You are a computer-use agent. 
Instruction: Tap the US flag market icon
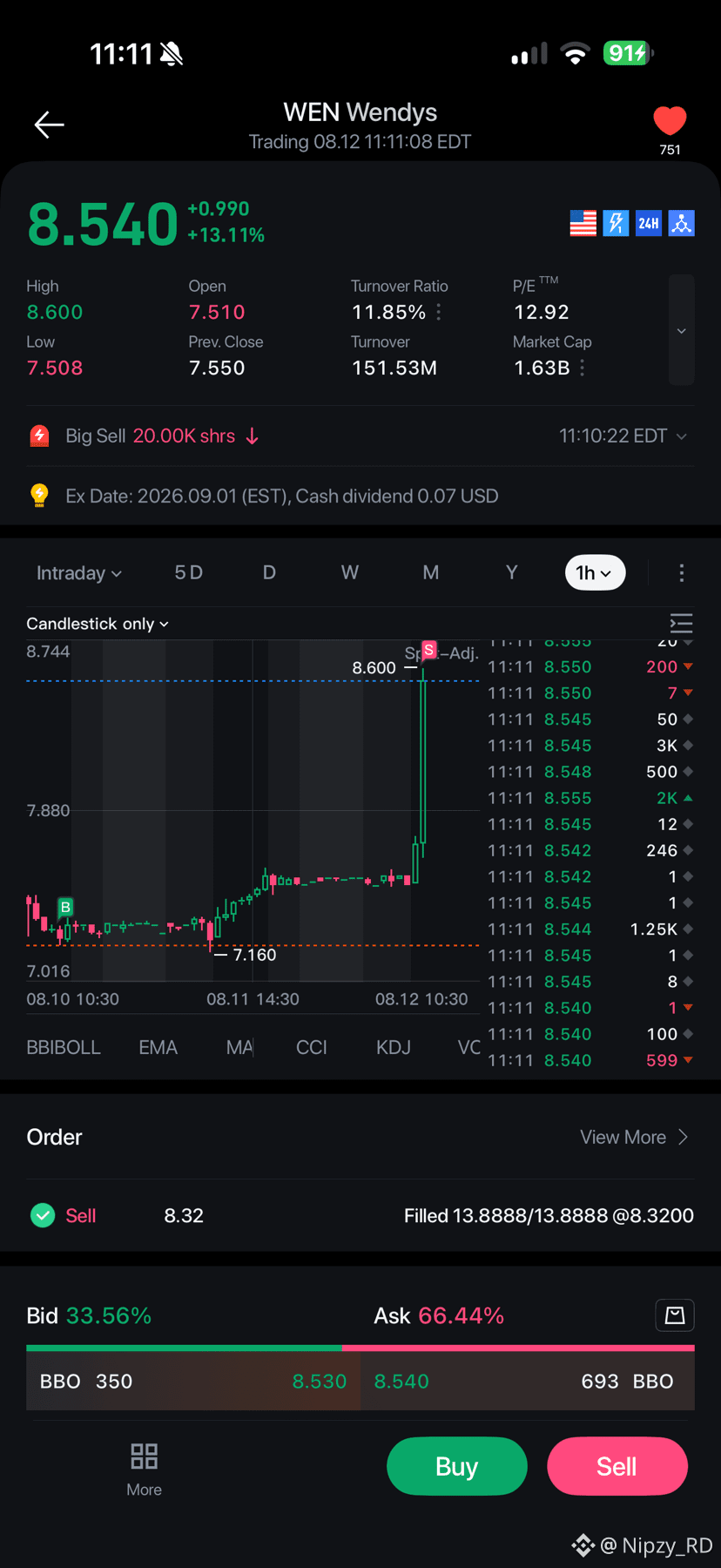583,224
